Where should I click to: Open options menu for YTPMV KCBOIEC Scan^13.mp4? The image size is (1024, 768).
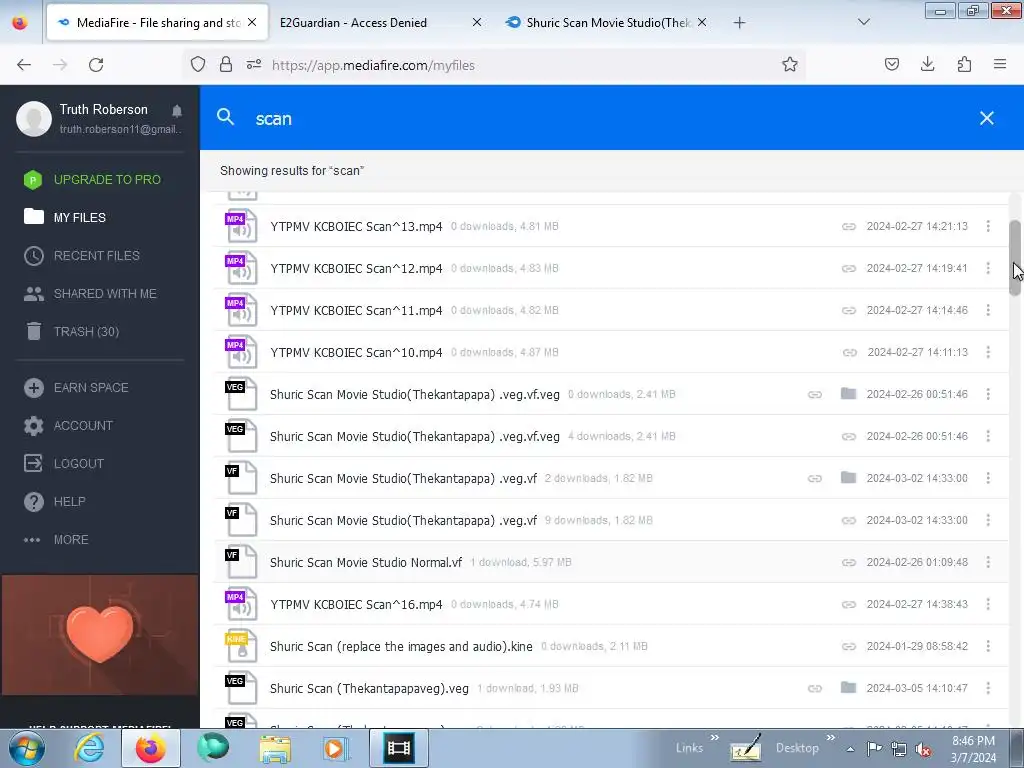(988, 226)
